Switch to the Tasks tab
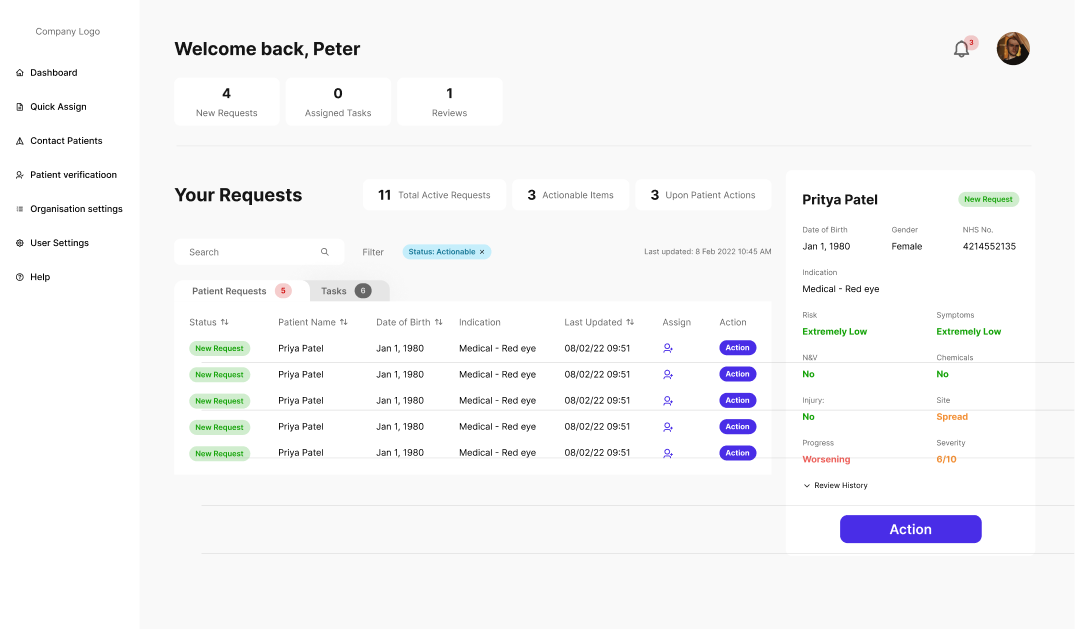This screenshot has height=629, width=1075. (x=345, y=291)
